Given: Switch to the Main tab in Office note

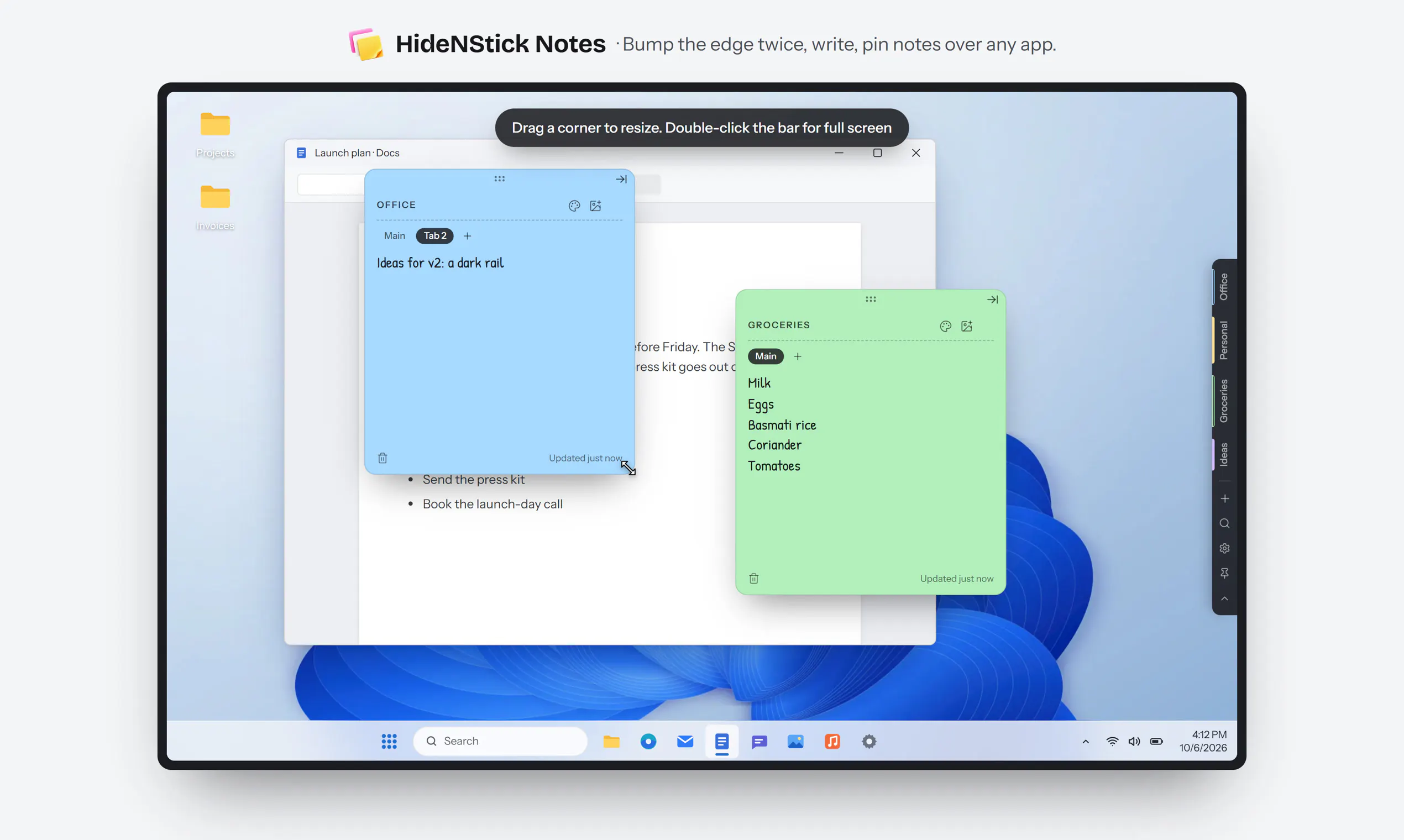Looking at the screenshot, I should pyautogui.click(x=395, y=235).
